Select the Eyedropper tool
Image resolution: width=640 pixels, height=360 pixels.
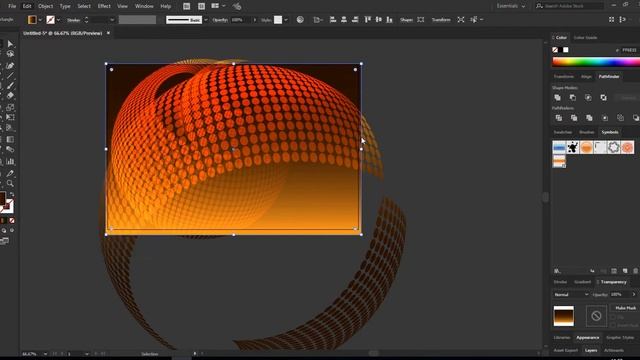pyautogui.click(x=10, y=173)
